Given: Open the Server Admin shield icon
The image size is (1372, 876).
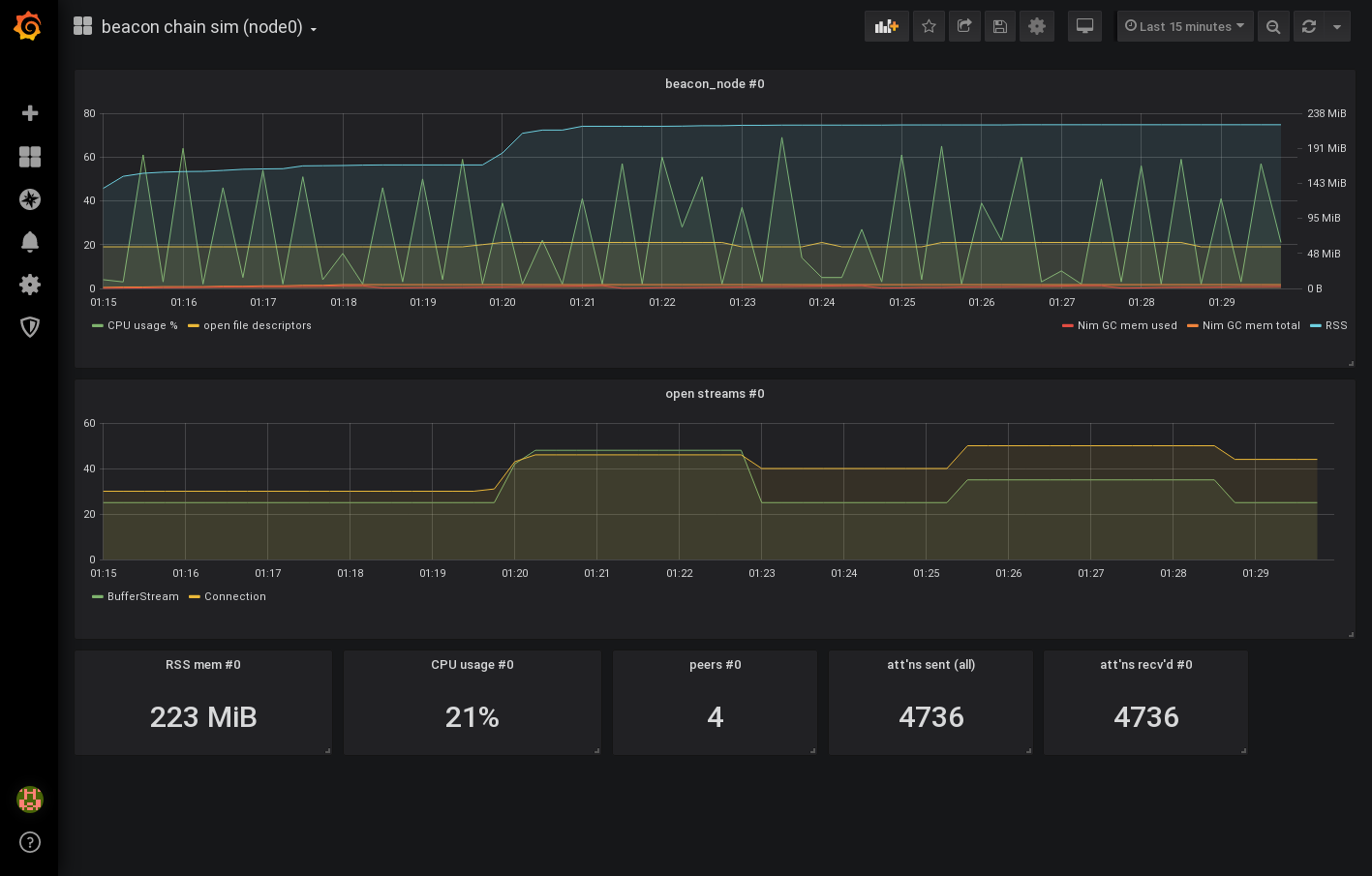Looking at the screenshot, I should click(30, 327).
